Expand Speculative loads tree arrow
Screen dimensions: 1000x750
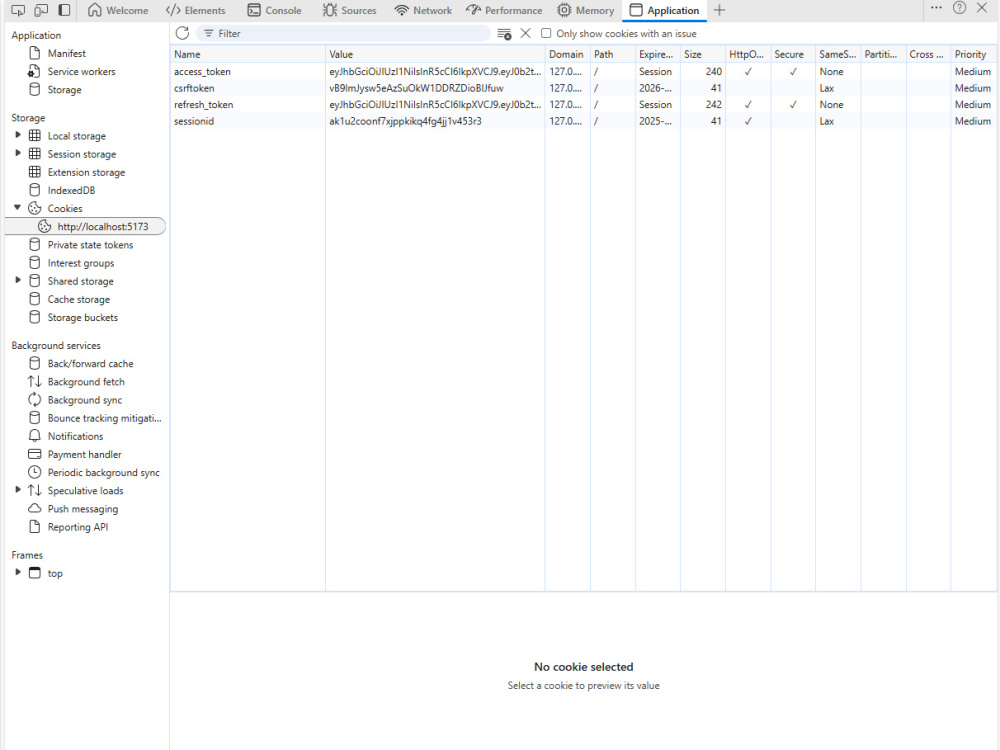point(18,490)
